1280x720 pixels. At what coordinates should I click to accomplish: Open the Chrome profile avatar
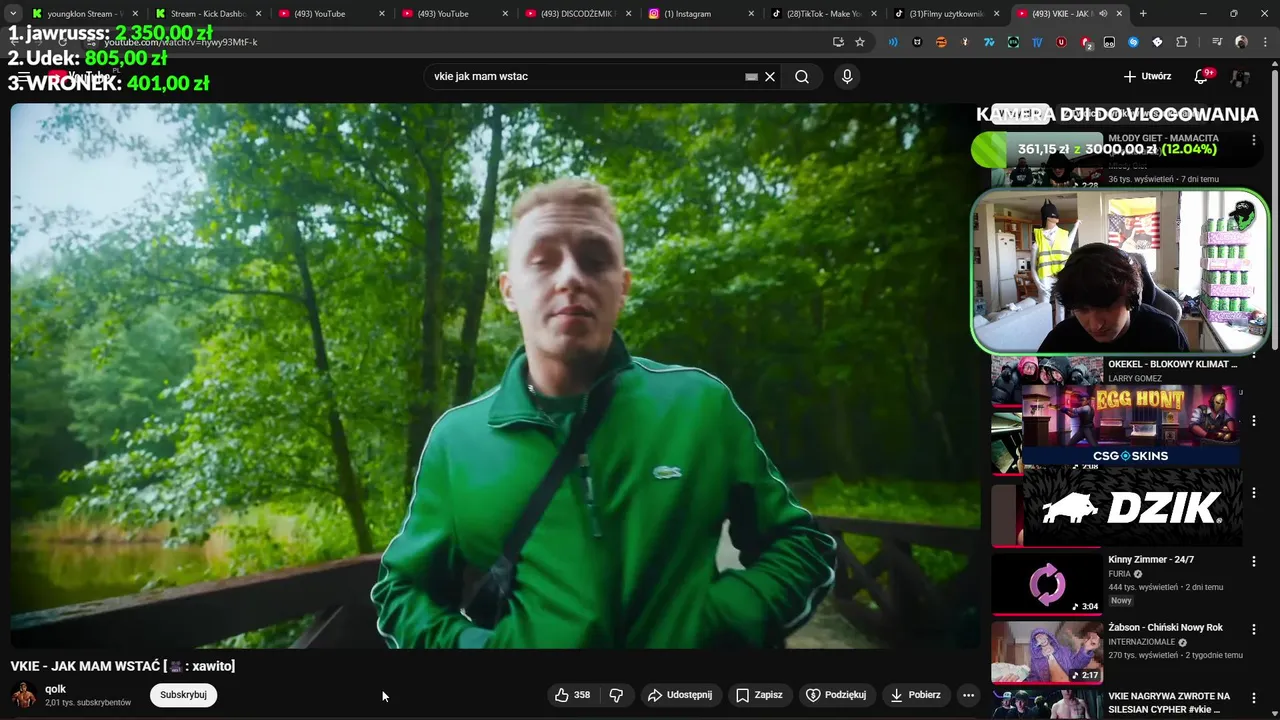(1241, 42)
